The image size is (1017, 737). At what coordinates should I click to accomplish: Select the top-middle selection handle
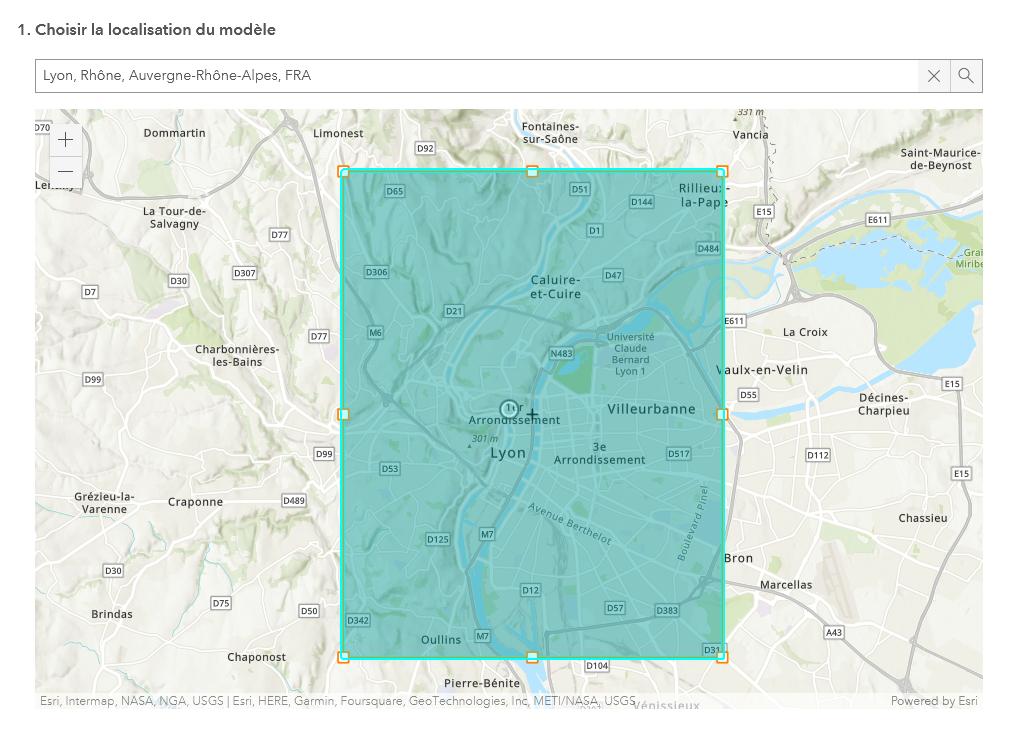[x=532, y=172]
